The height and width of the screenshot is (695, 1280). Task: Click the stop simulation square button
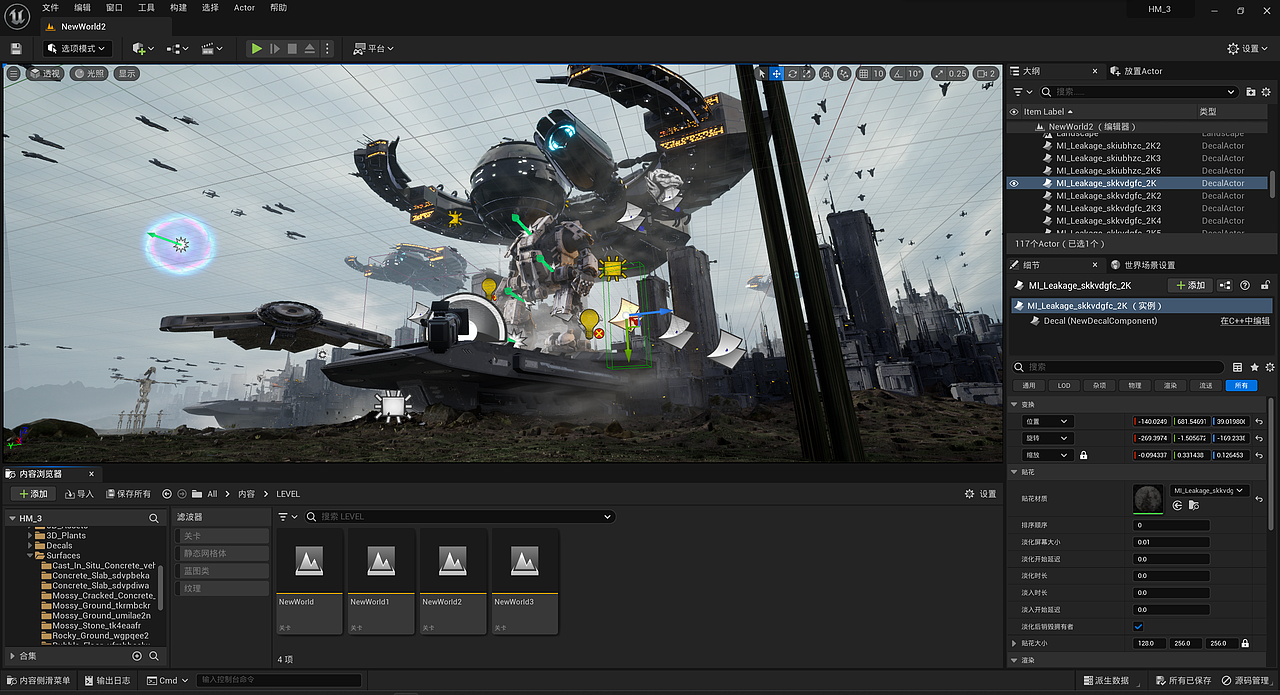point(292,48)
